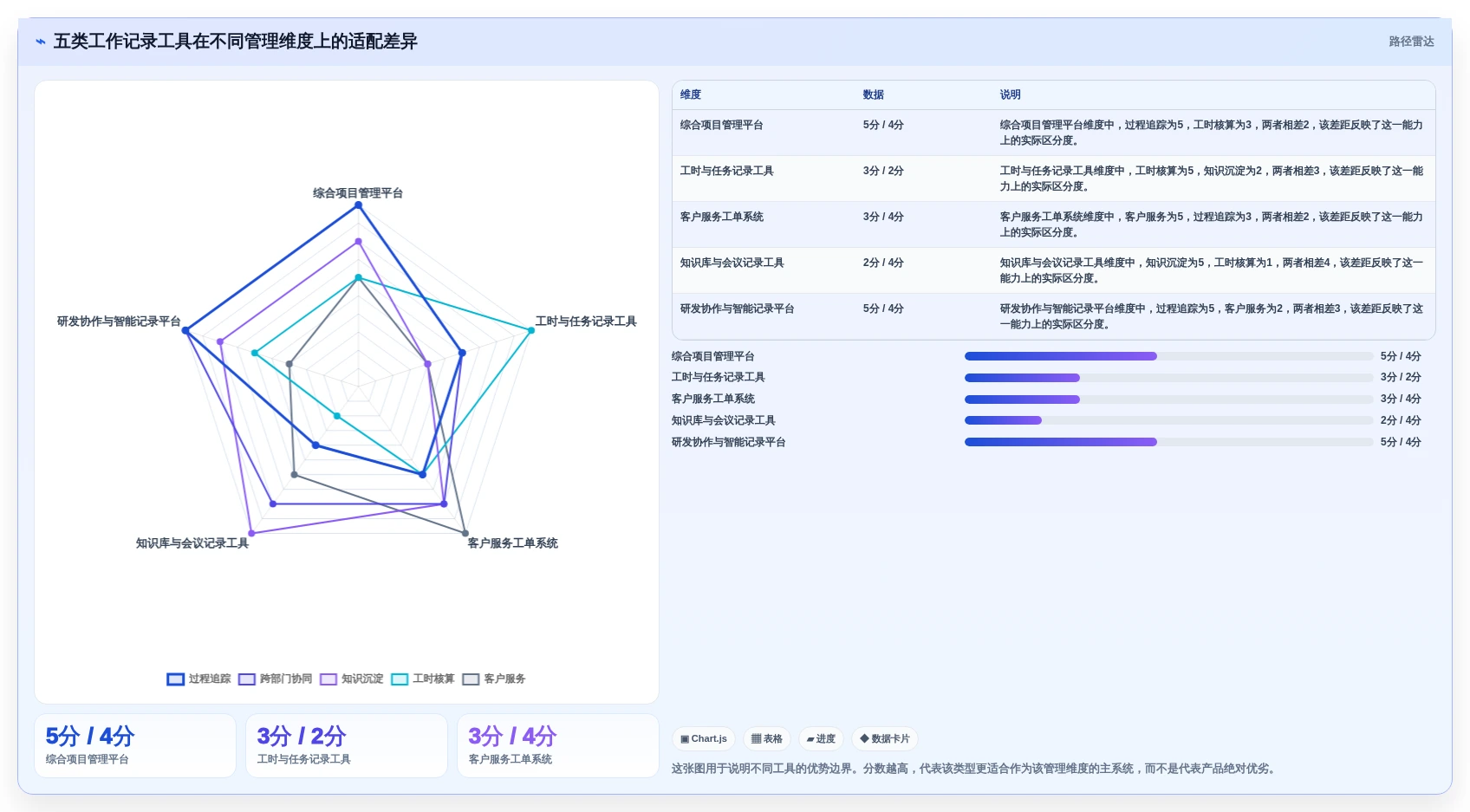Click 5分 / 4分 beside 研发协作 progress bar

click(1401, 442)
